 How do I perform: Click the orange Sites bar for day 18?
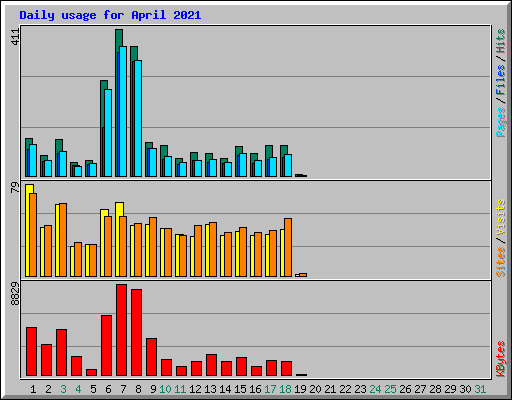pyautogui.click(x=288, y=247)
